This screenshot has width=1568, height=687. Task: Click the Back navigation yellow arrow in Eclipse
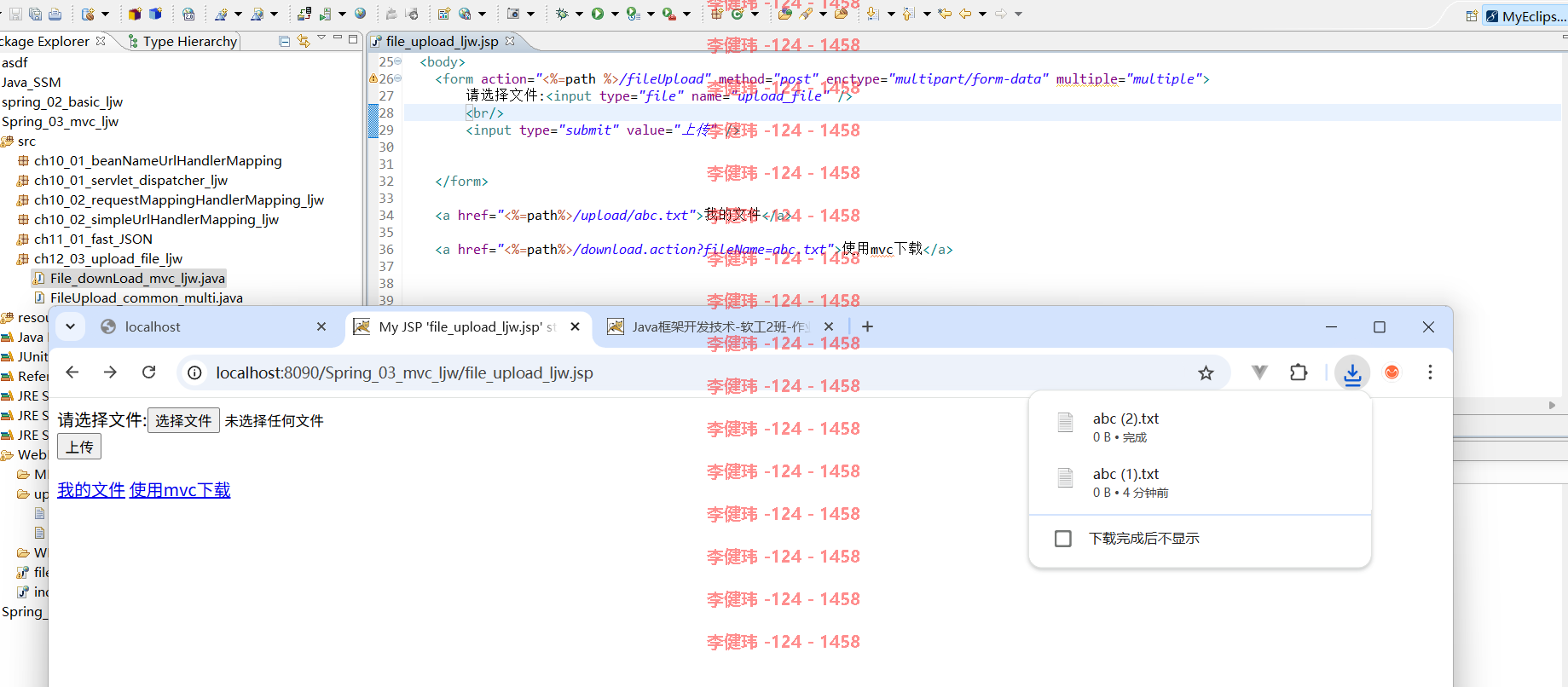[x=965, y=14]
